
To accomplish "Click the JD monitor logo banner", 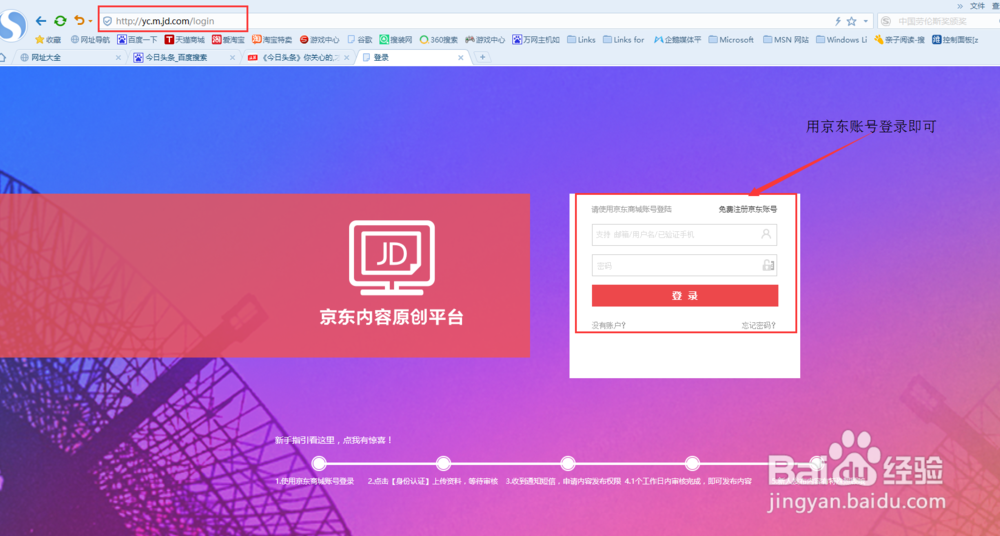I will (x=392, y=258).
